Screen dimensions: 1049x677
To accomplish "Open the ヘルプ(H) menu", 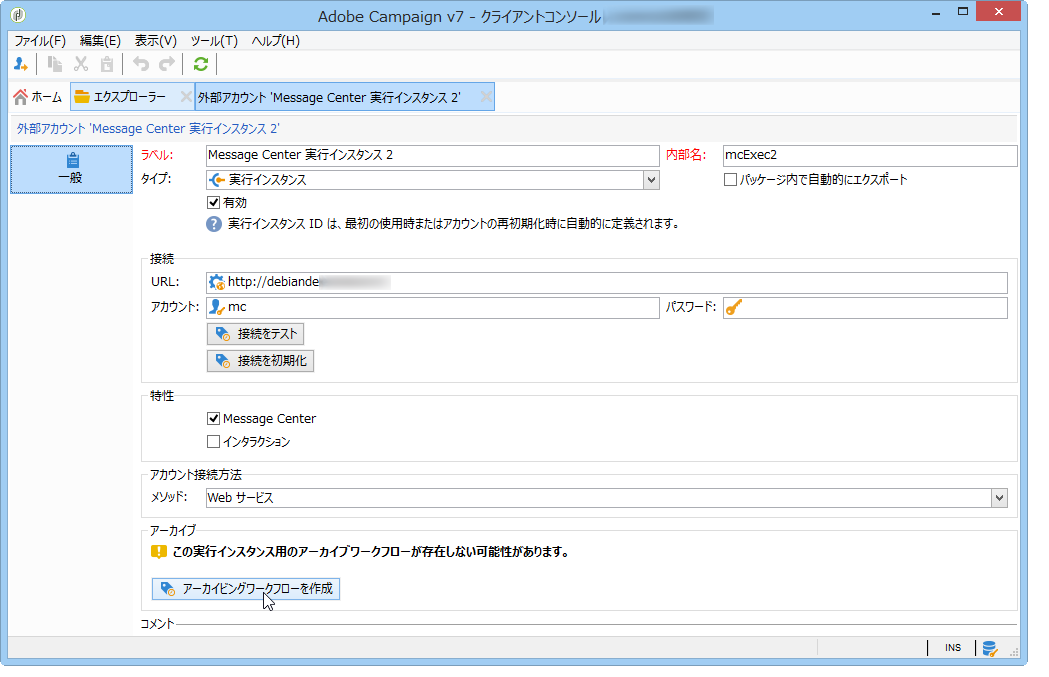I will (276, 41).
